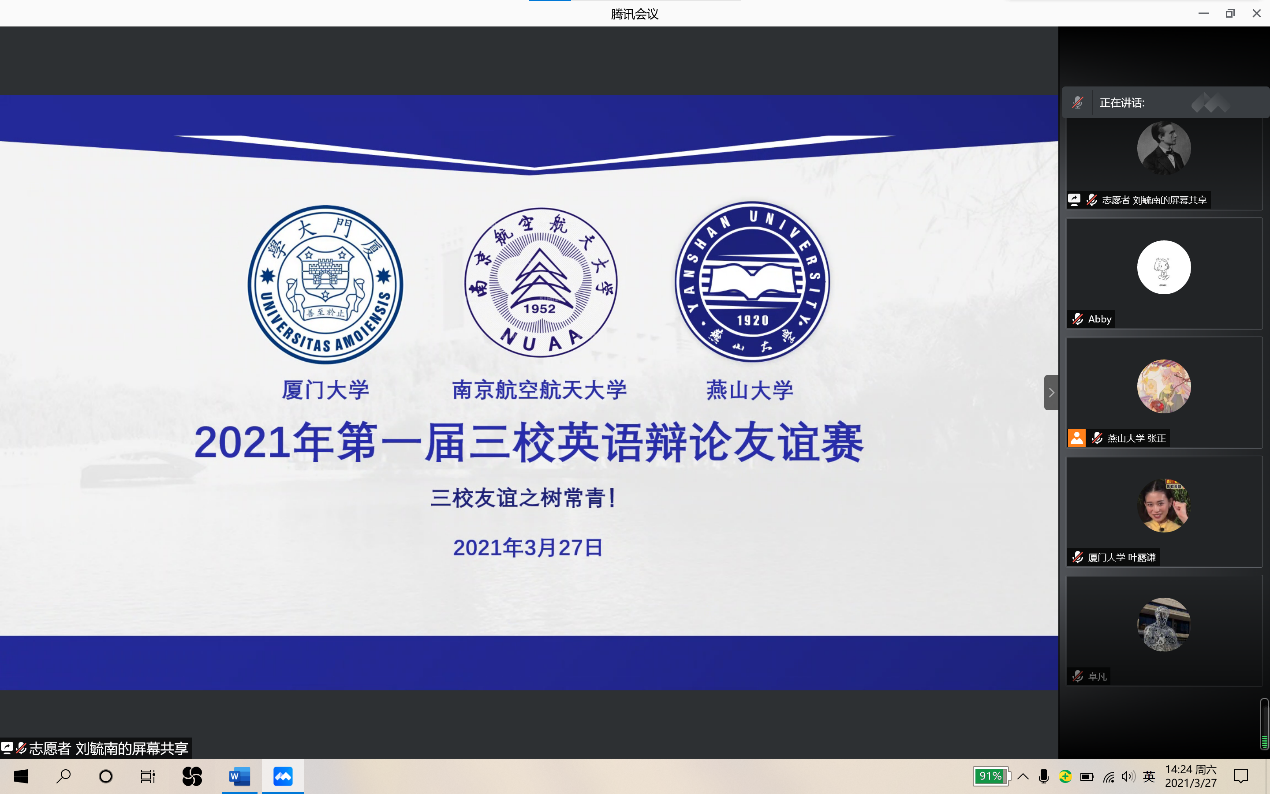Expand the system tray hidden icons
This screenshot has width=1270, height=794.
click(1023, 776)
